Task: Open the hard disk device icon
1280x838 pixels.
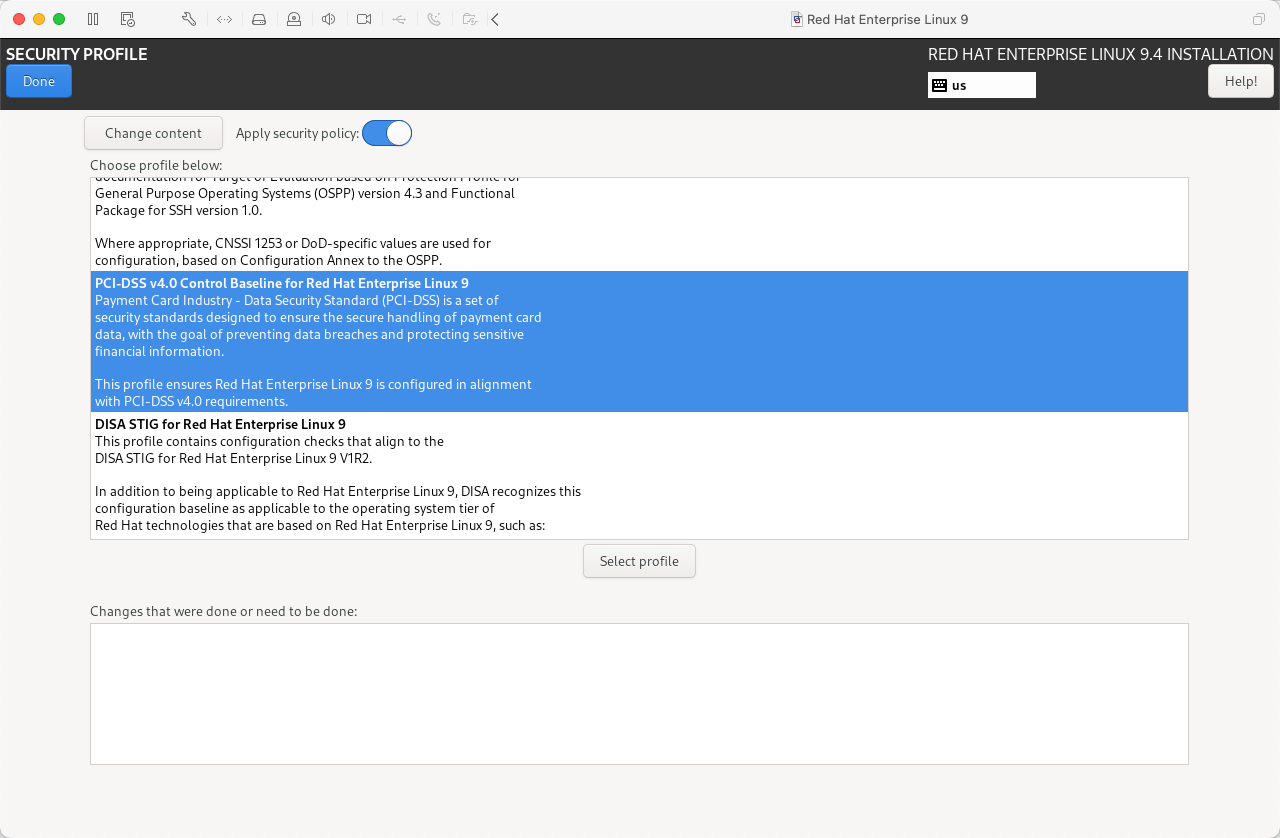Action: (x=259, y=19)
